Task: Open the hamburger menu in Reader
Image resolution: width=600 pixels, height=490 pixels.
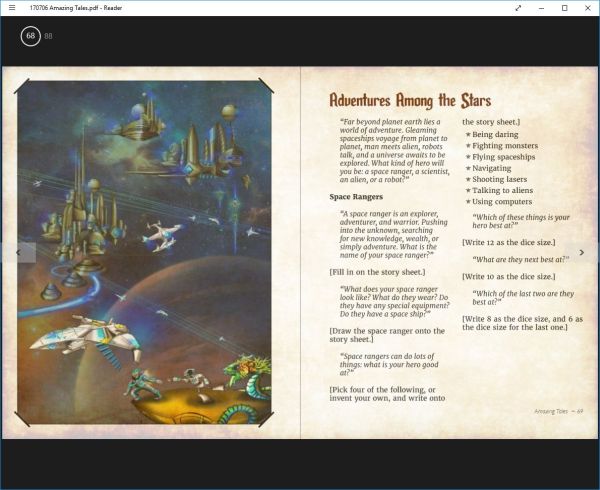Action: pos(12,8)
